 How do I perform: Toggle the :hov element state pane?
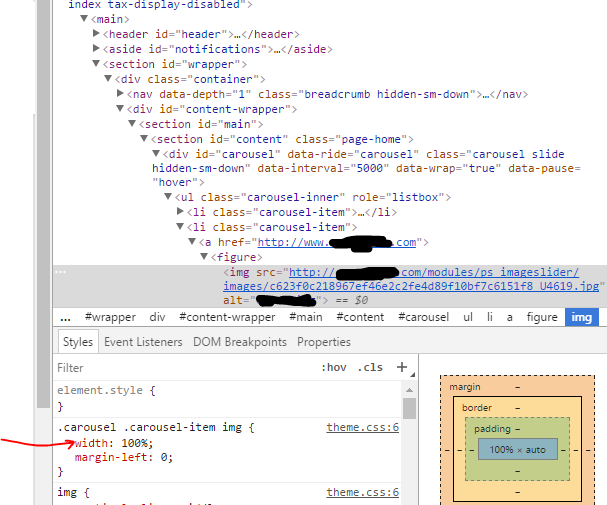[x=334, y=367]
